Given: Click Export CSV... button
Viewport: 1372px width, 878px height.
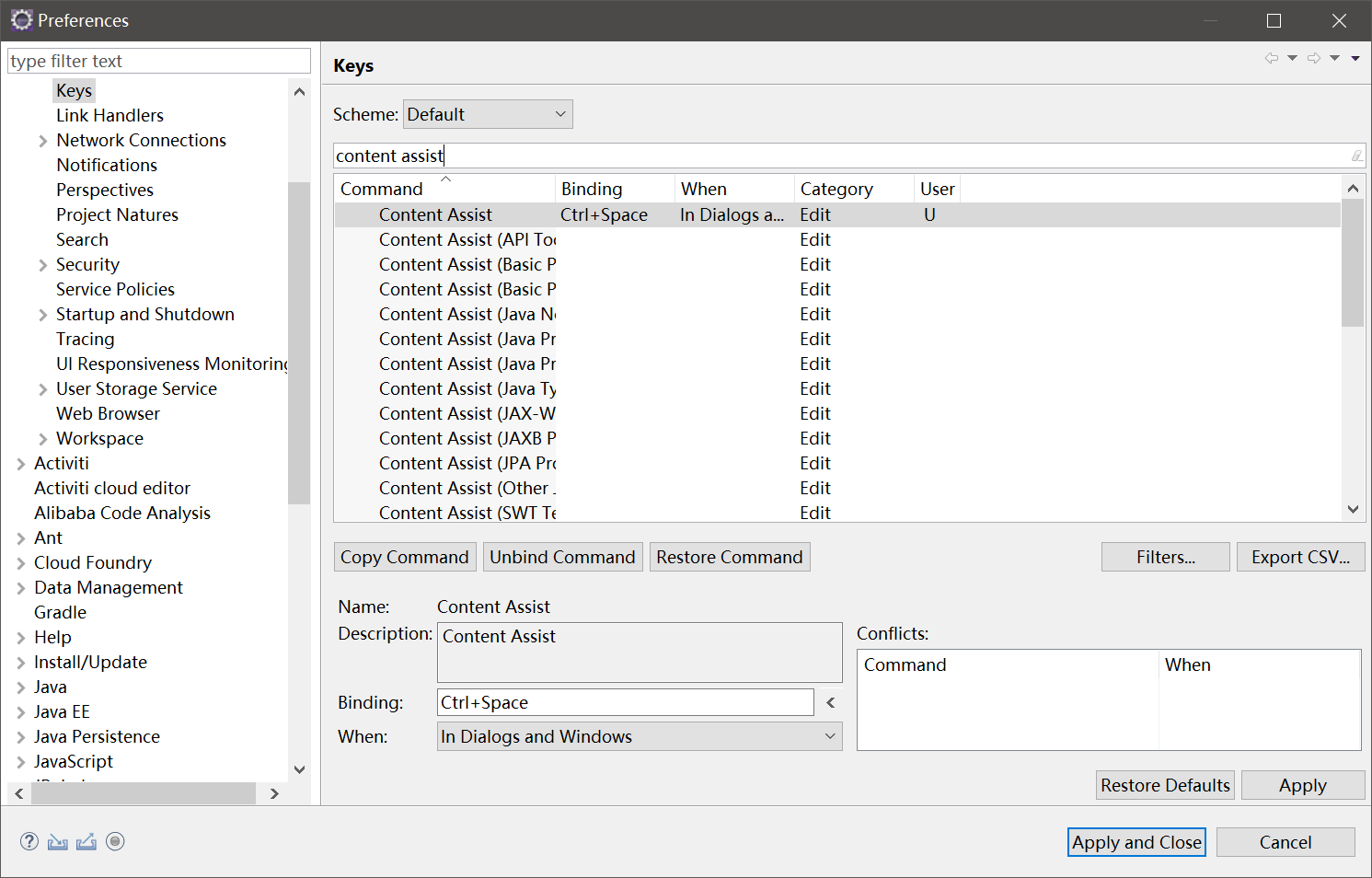Looking at the screenshot, I should (x=1301, y=557).
